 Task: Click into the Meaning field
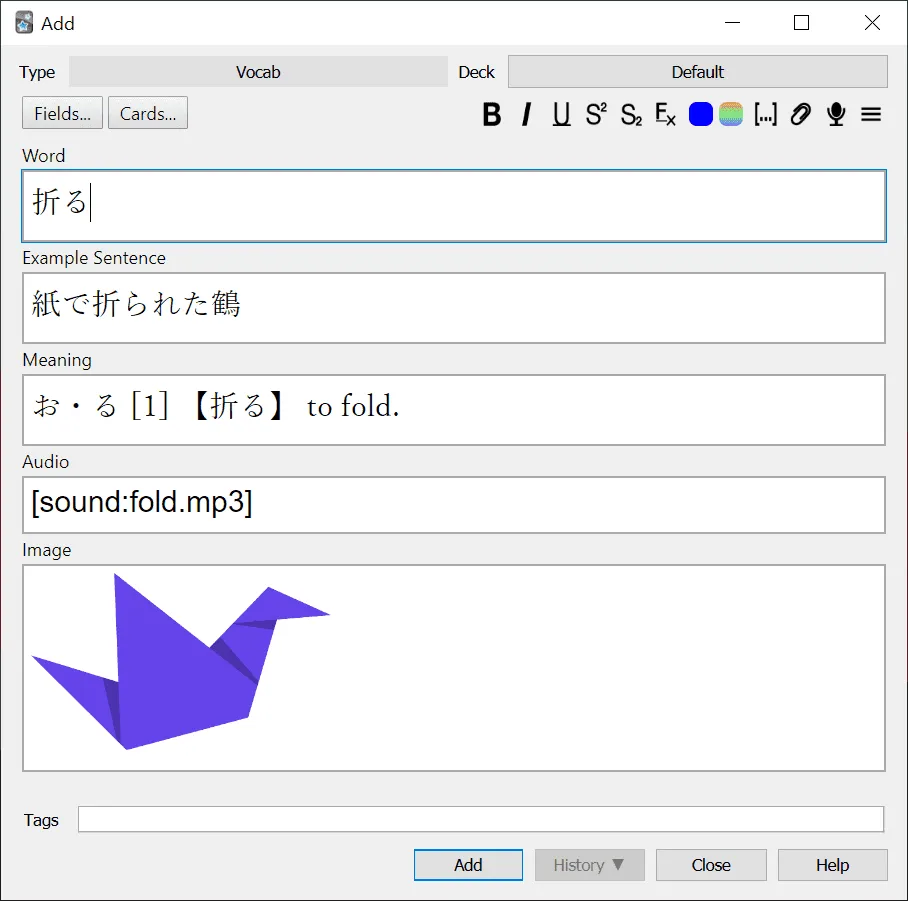tap(454, 410)
